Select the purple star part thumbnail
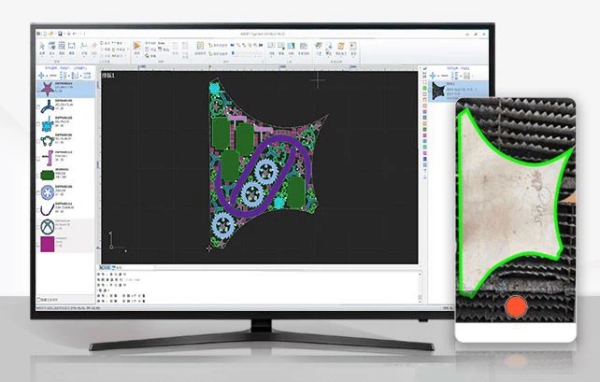The image size is (600, 382). click(47, 89)
